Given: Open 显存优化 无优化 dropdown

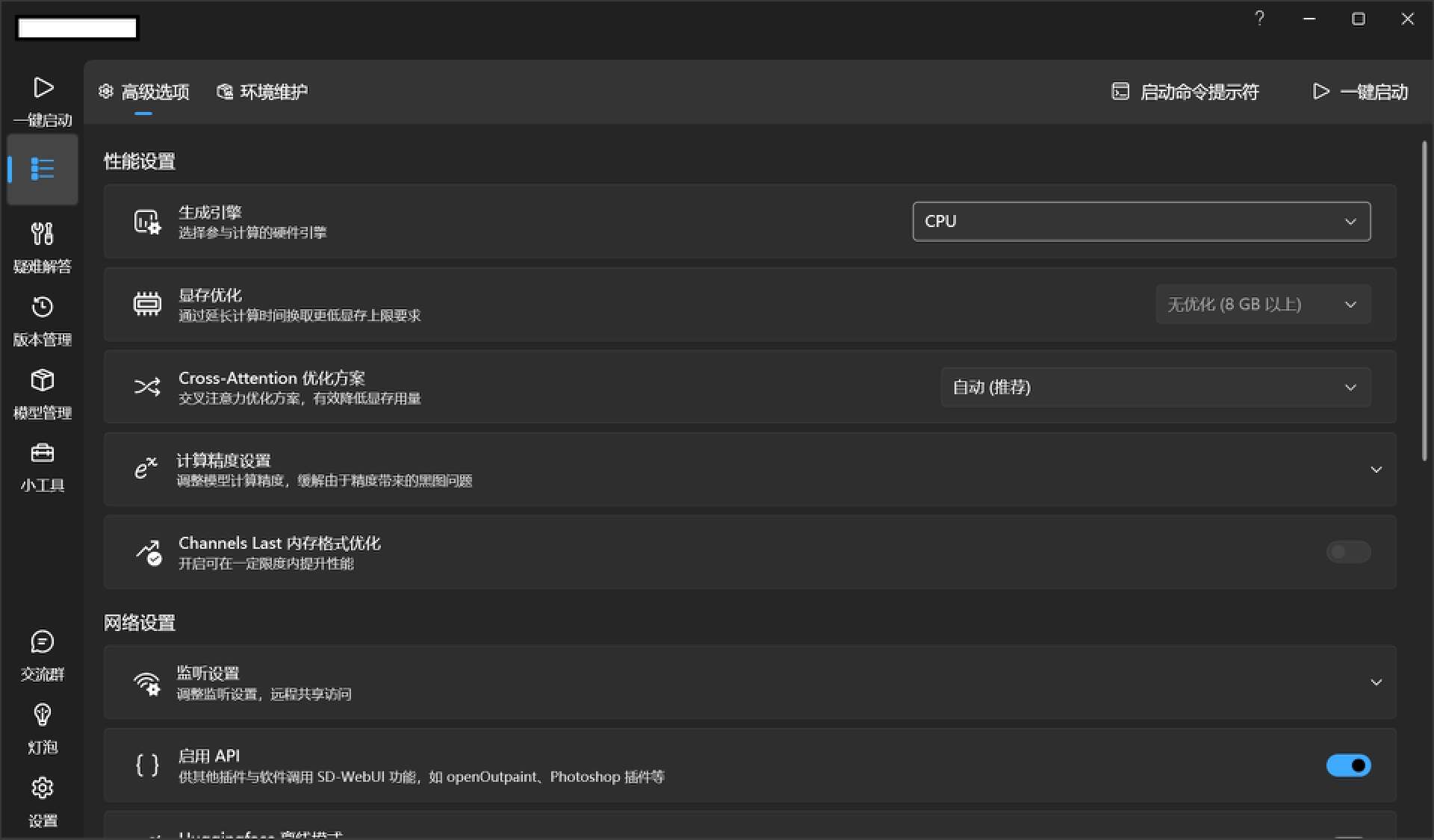Looking at the screenshot, I should click(1262, 304).
